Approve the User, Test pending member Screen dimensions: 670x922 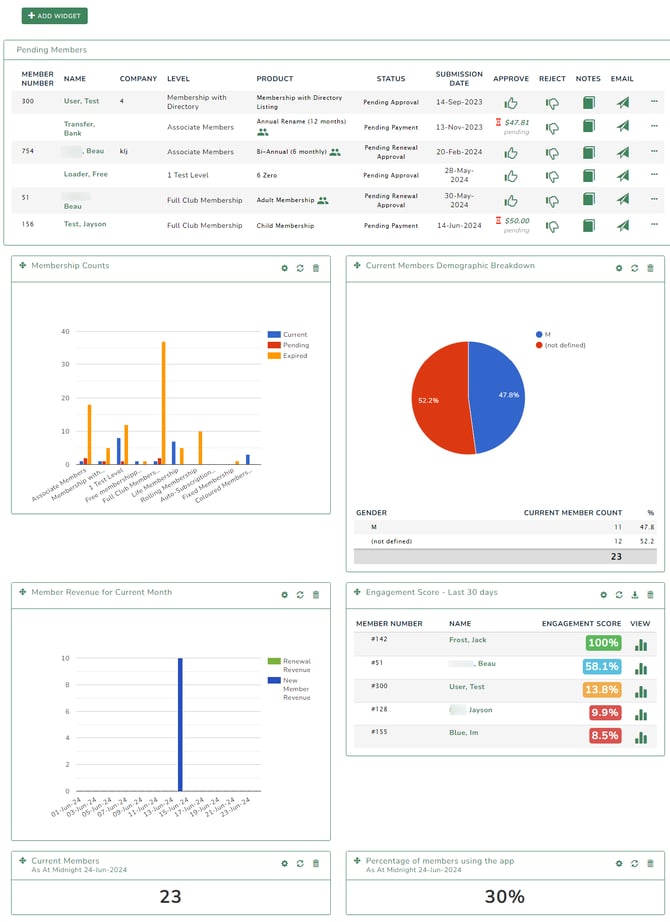click(x=511, y=102)
